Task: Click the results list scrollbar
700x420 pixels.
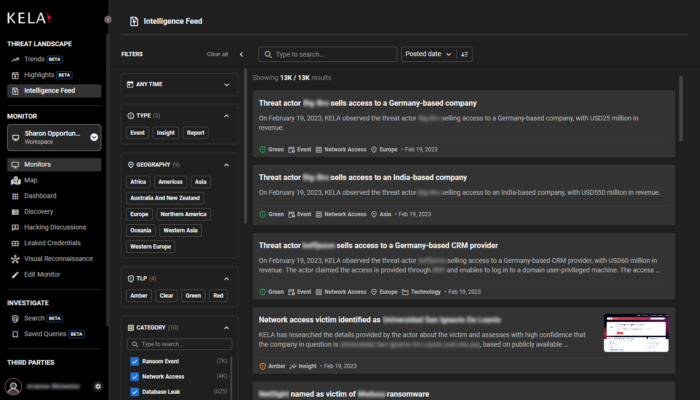Action: (681, 109)
